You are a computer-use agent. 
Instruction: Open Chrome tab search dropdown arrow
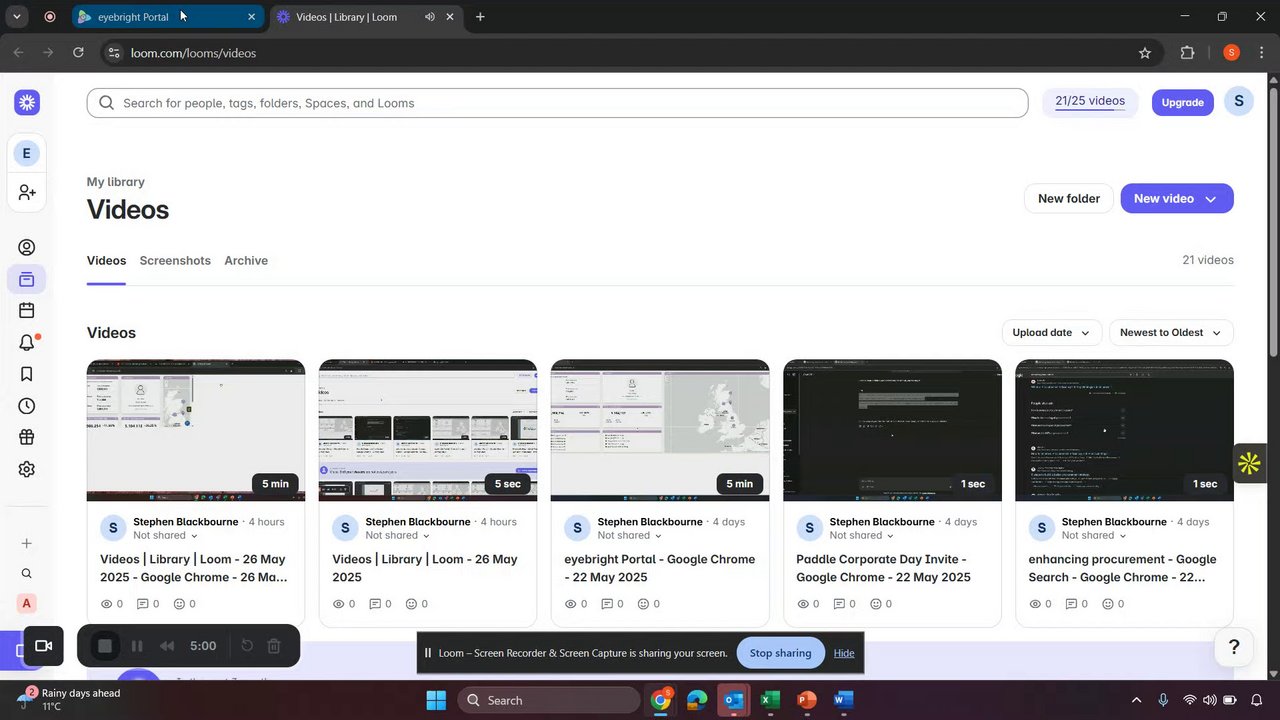[17, 17]
